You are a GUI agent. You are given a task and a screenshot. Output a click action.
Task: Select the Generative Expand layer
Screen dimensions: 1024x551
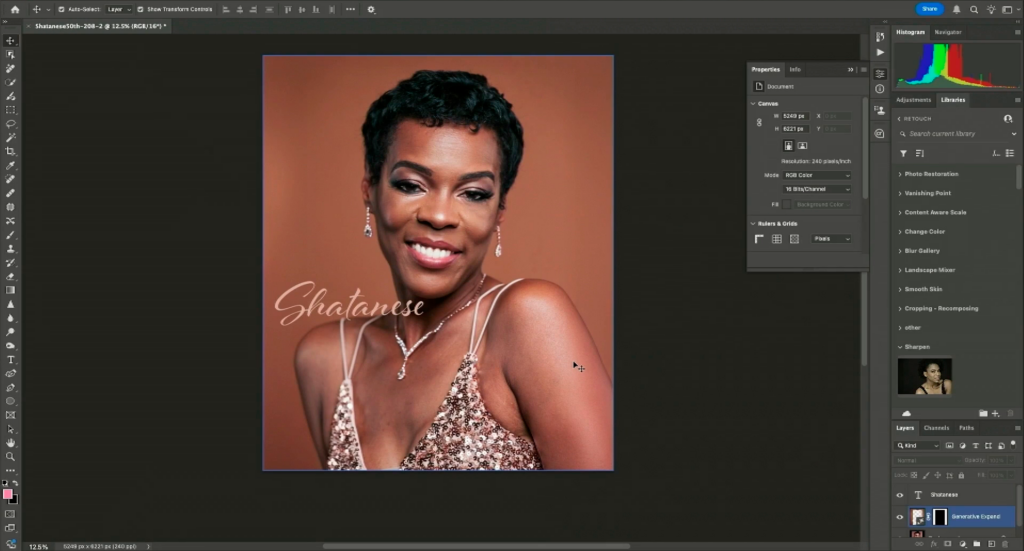975,517
